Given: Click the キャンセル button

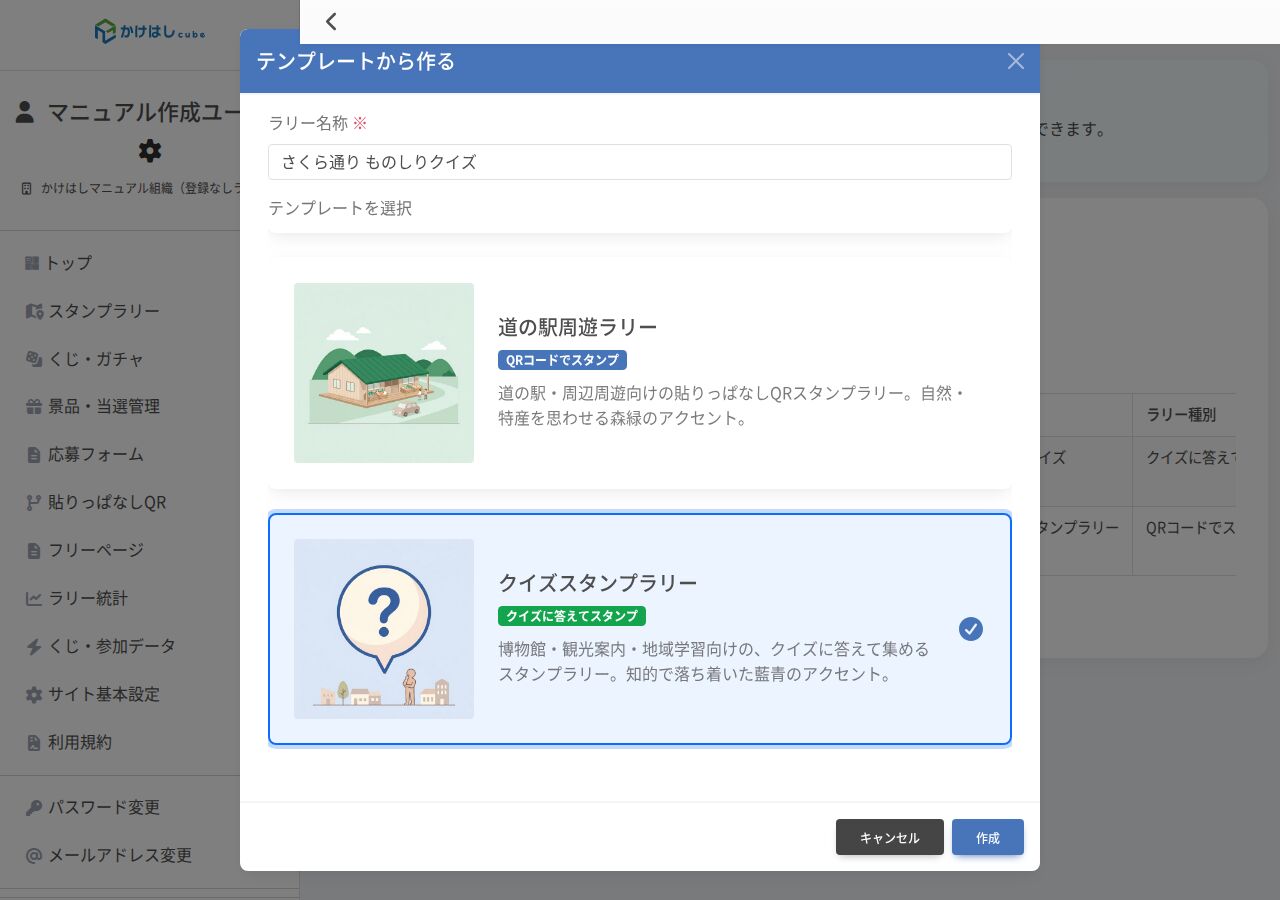Looking at the screenshot, I should tap(890, 837).
